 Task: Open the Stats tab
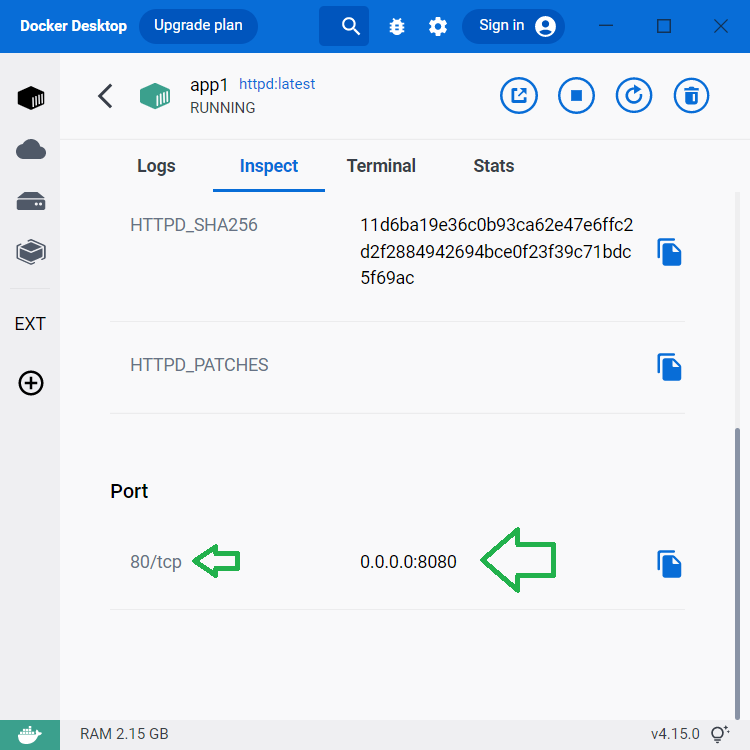click(494, 166)
